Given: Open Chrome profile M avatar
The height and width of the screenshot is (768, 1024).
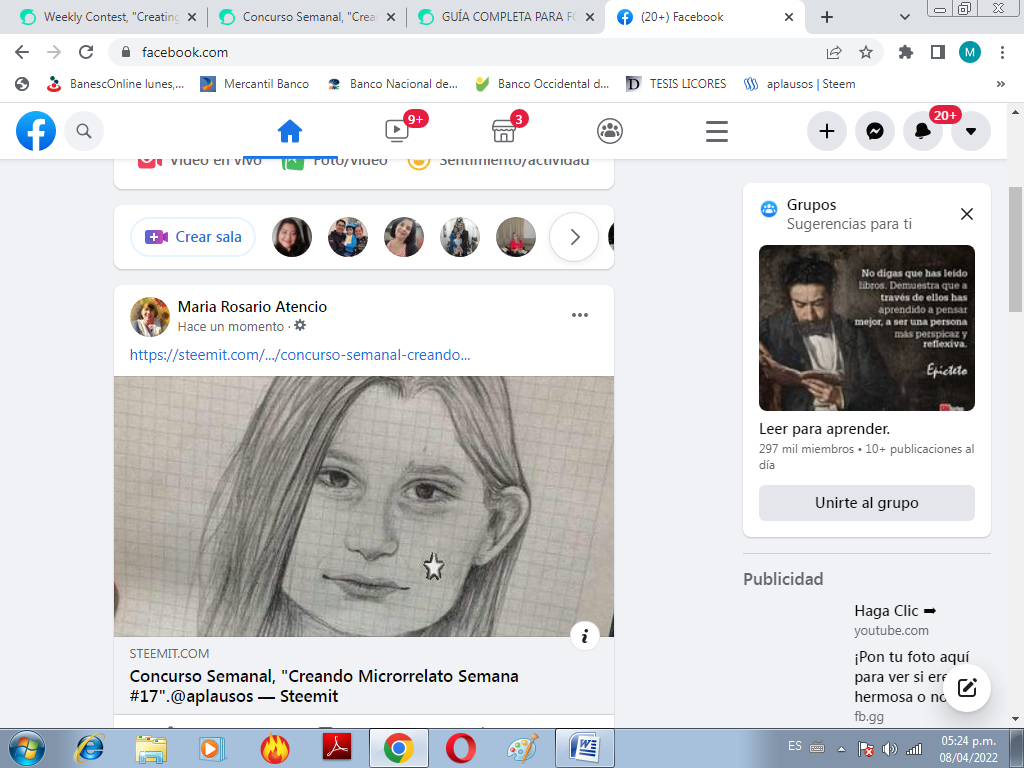Looking at the screenshot, I should [970, 52].
